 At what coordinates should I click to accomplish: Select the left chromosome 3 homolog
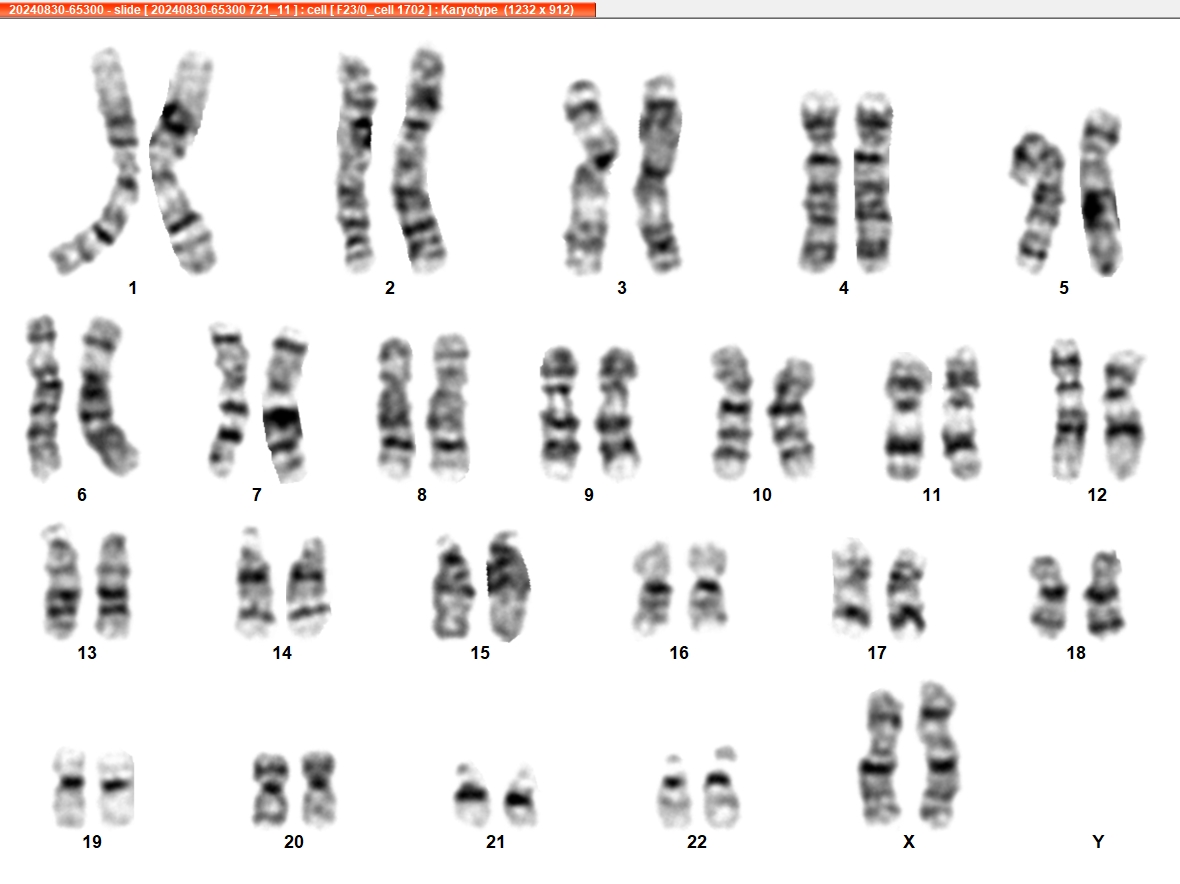(x=591, y=176)
